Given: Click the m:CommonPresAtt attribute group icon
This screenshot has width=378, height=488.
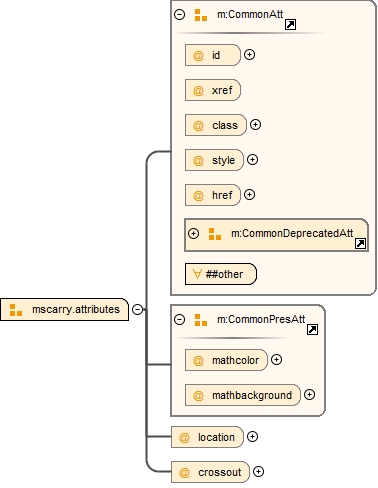Looking at the screenshot, I should 201,320.
